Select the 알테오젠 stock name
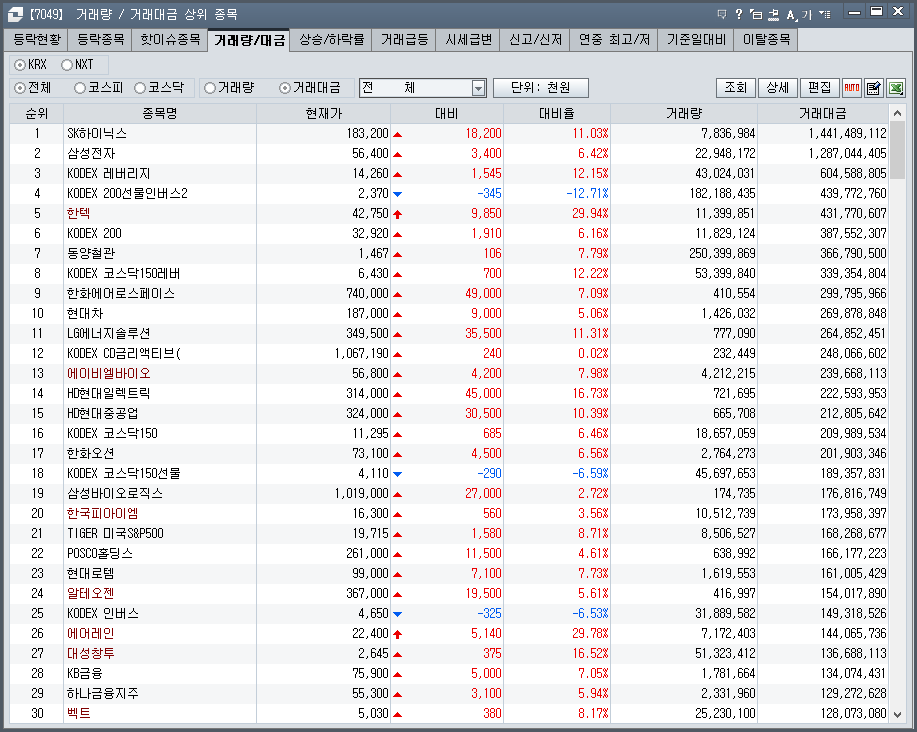The image size is (917, 732). pyautogui.click(x=91, y=593)
